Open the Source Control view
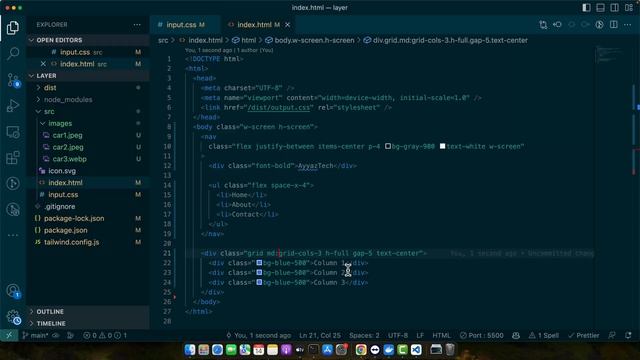The height and width of the screenshot is (360, 640). coord(13,80)
